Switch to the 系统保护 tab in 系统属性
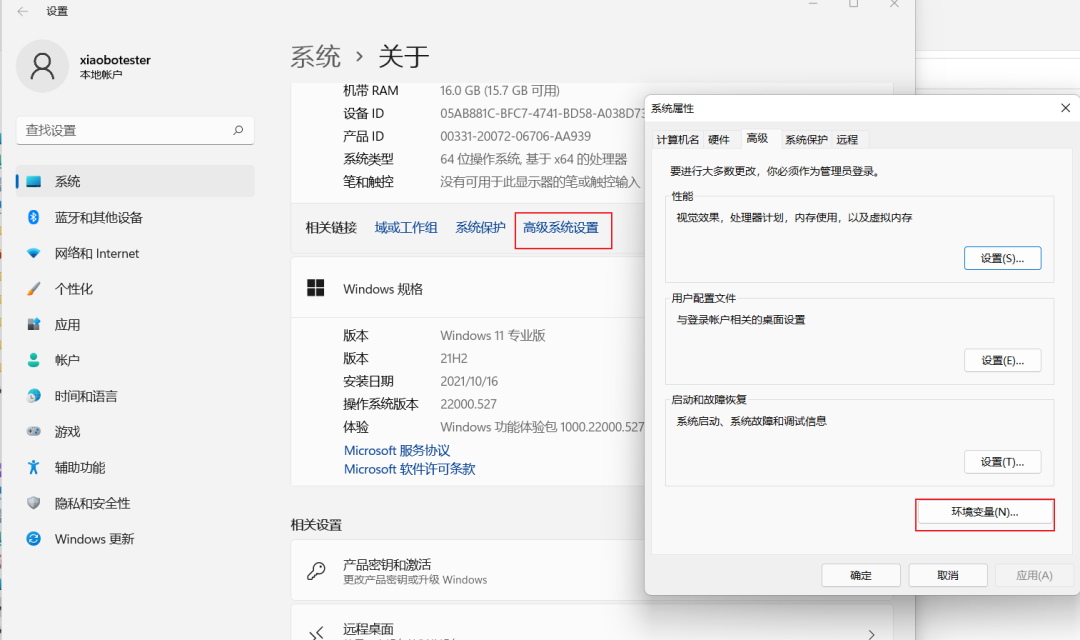Viewport: 1080px width, 640px height. [806, 140]
